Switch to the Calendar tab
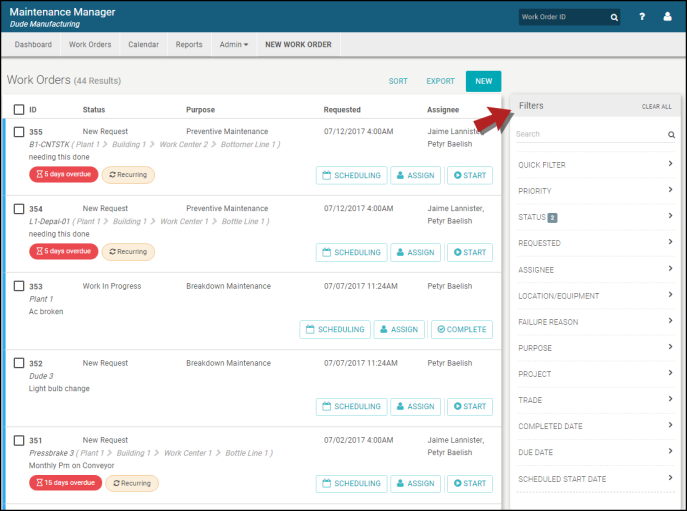 click(x=143, y=45)
